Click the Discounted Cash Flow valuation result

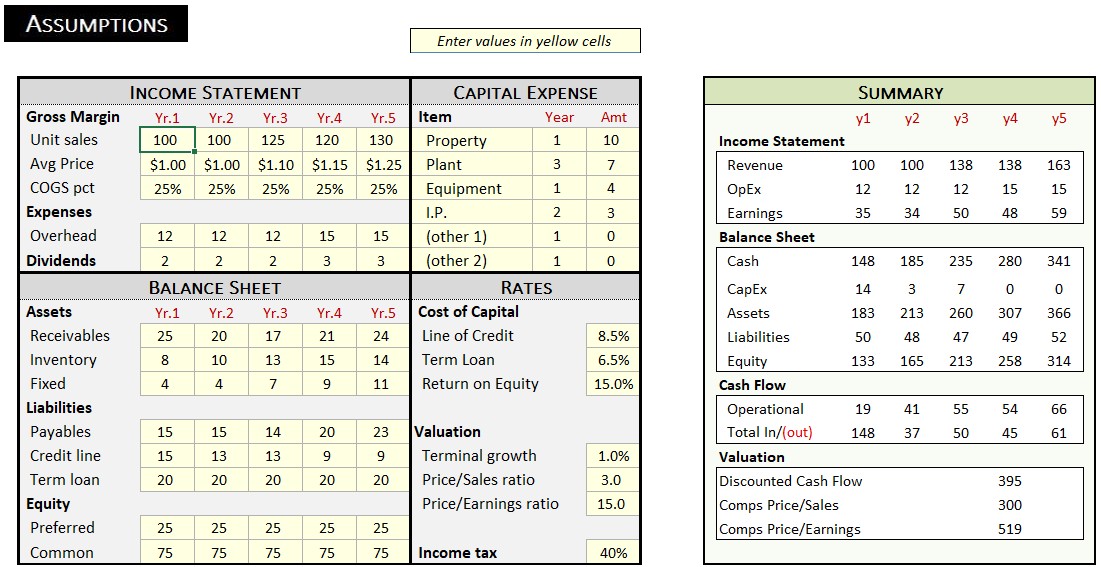point(1009,481)
